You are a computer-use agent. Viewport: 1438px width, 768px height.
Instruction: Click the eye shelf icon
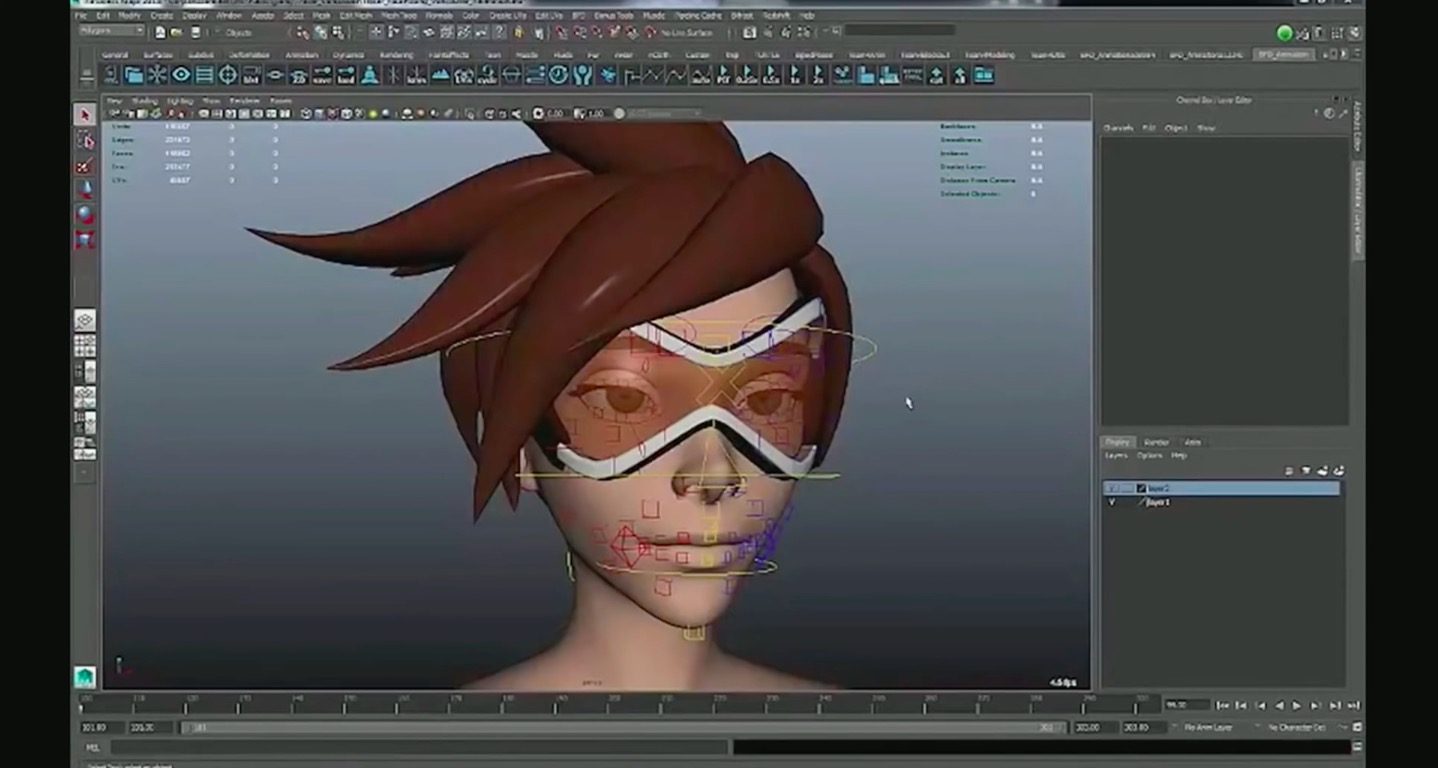click(x=181, y=75)
